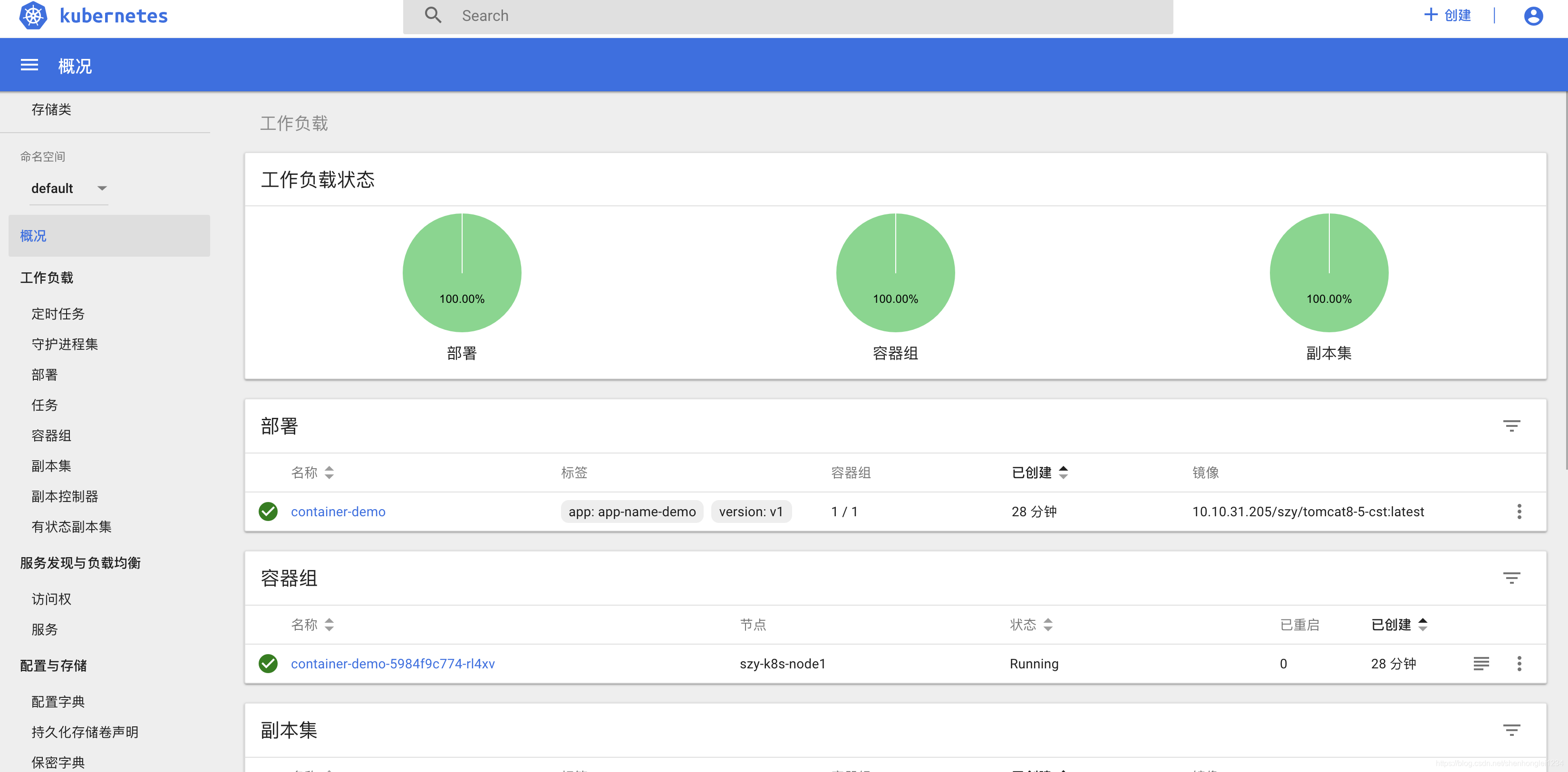Sort deployments by 已创建 column

click(x=1040, y=473)
